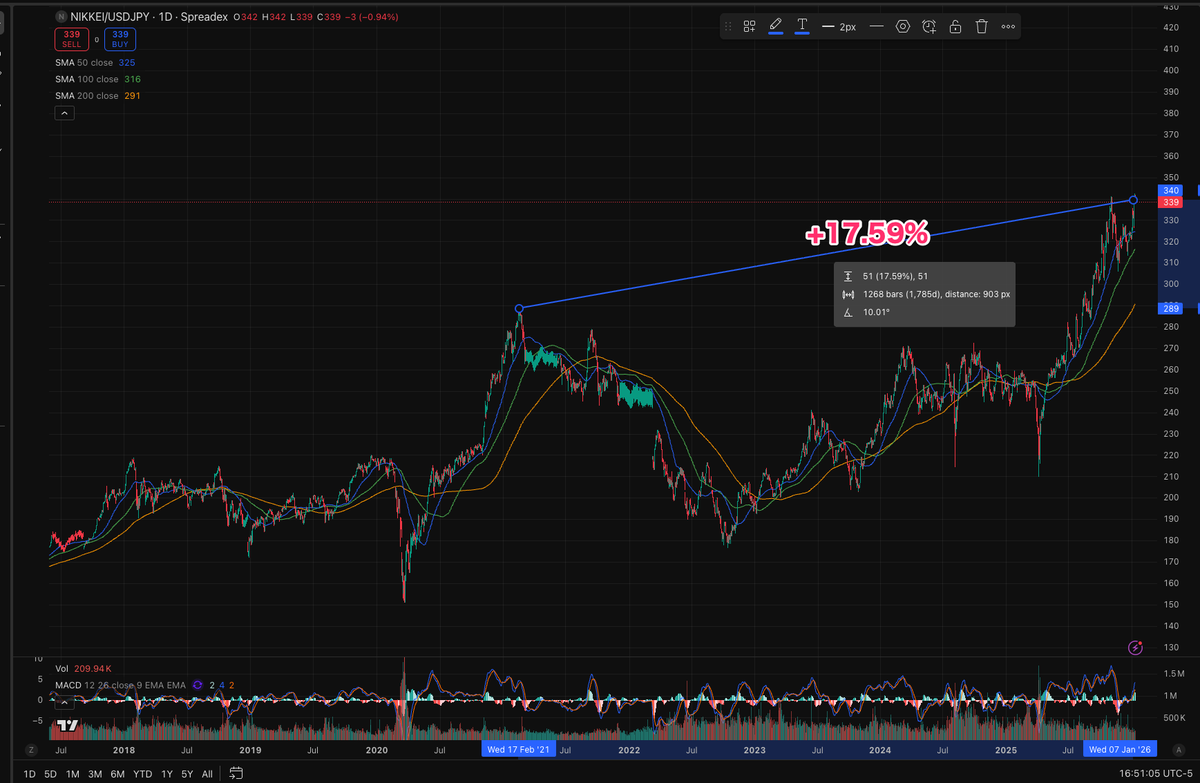Collapse the indicator legend with chevron
1200x783 pixels.
(x=64, y=114)
